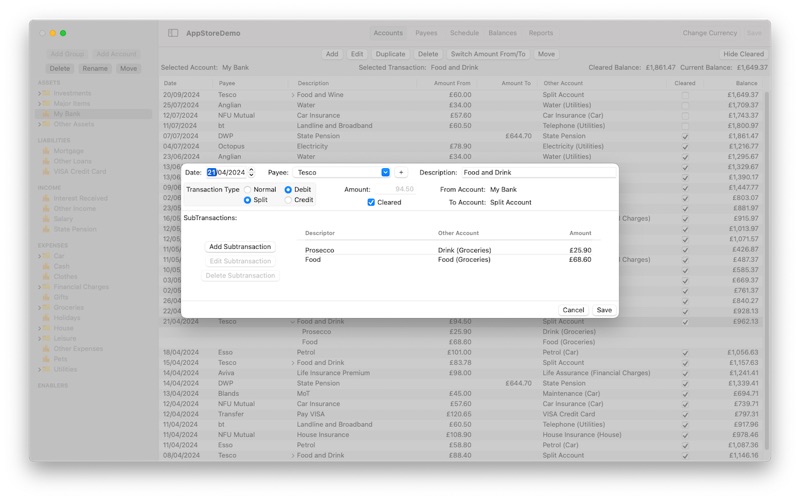The height and width of the screenshot is (500, 800).
Task: Click the Add Subtransaction button
Action: pos(240,247)
